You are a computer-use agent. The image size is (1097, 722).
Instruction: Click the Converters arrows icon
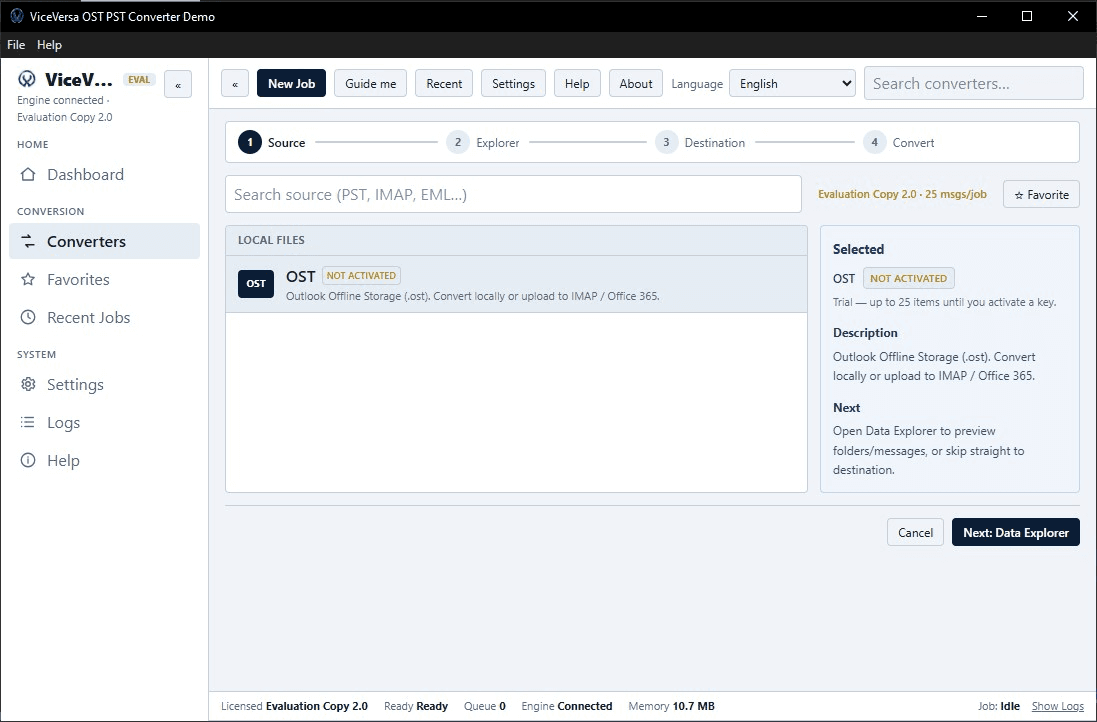point(28,241)
